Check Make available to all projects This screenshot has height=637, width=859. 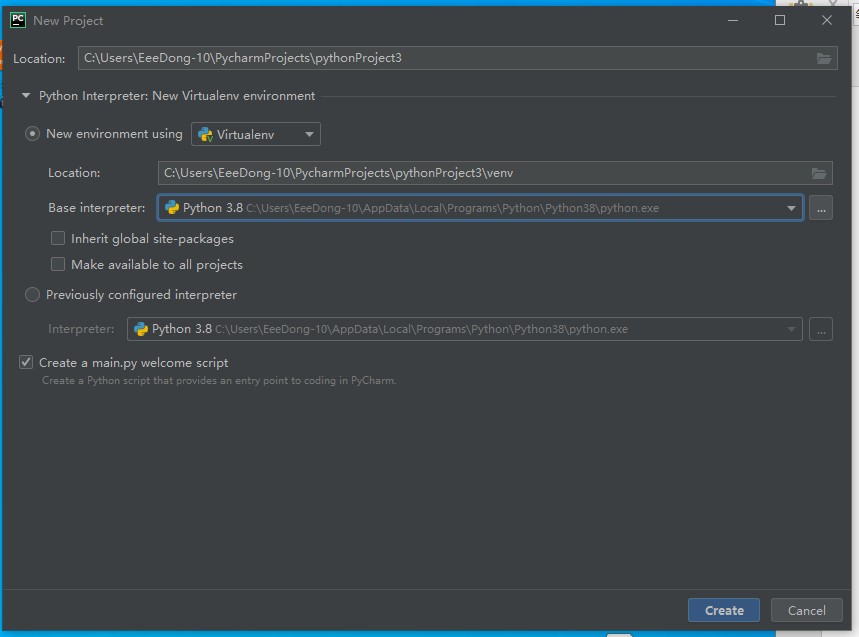tap(58, 265)
